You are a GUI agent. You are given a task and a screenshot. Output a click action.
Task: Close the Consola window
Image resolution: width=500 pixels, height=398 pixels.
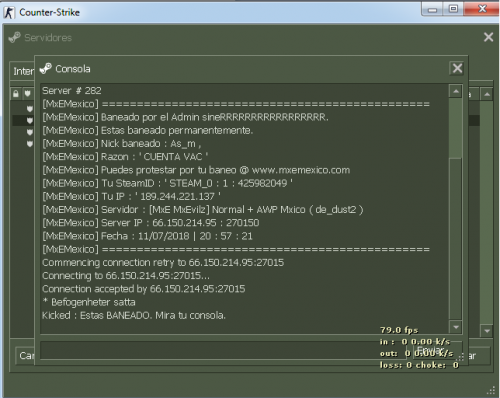point(457,68)
